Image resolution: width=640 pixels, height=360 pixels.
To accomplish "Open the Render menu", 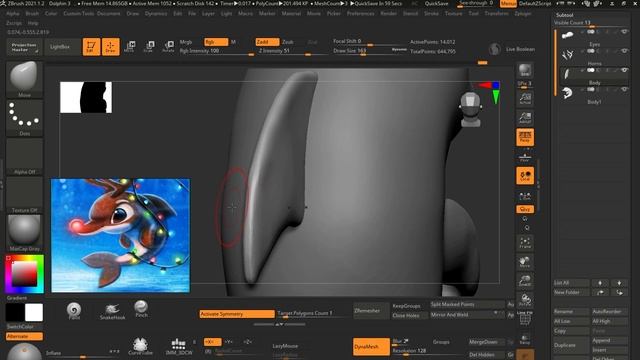I will point(388,13).
